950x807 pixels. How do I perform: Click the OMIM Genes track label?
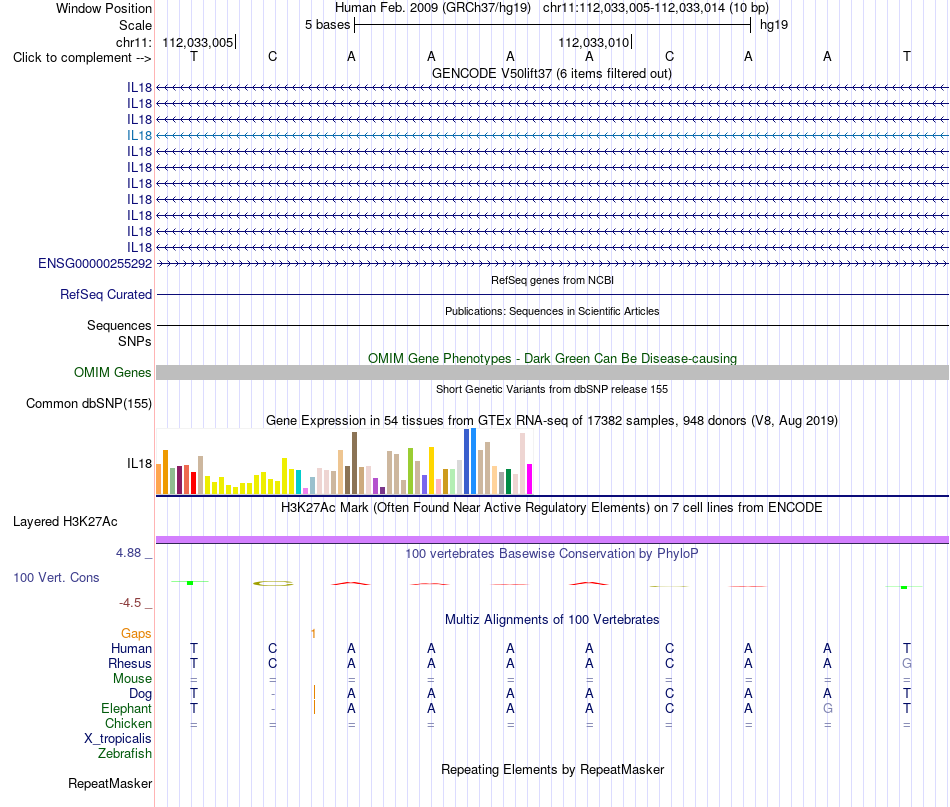(113, 373)
